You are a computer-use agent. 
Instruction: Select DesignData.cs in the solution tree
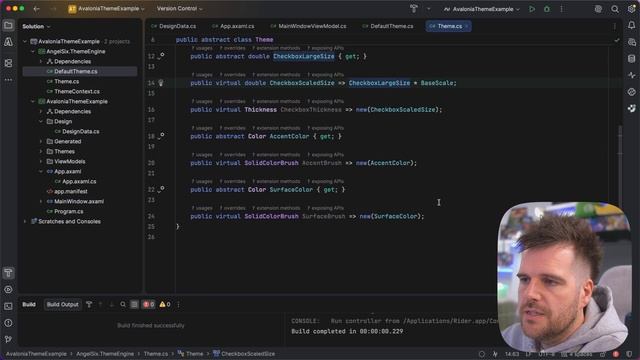point(80,131)
